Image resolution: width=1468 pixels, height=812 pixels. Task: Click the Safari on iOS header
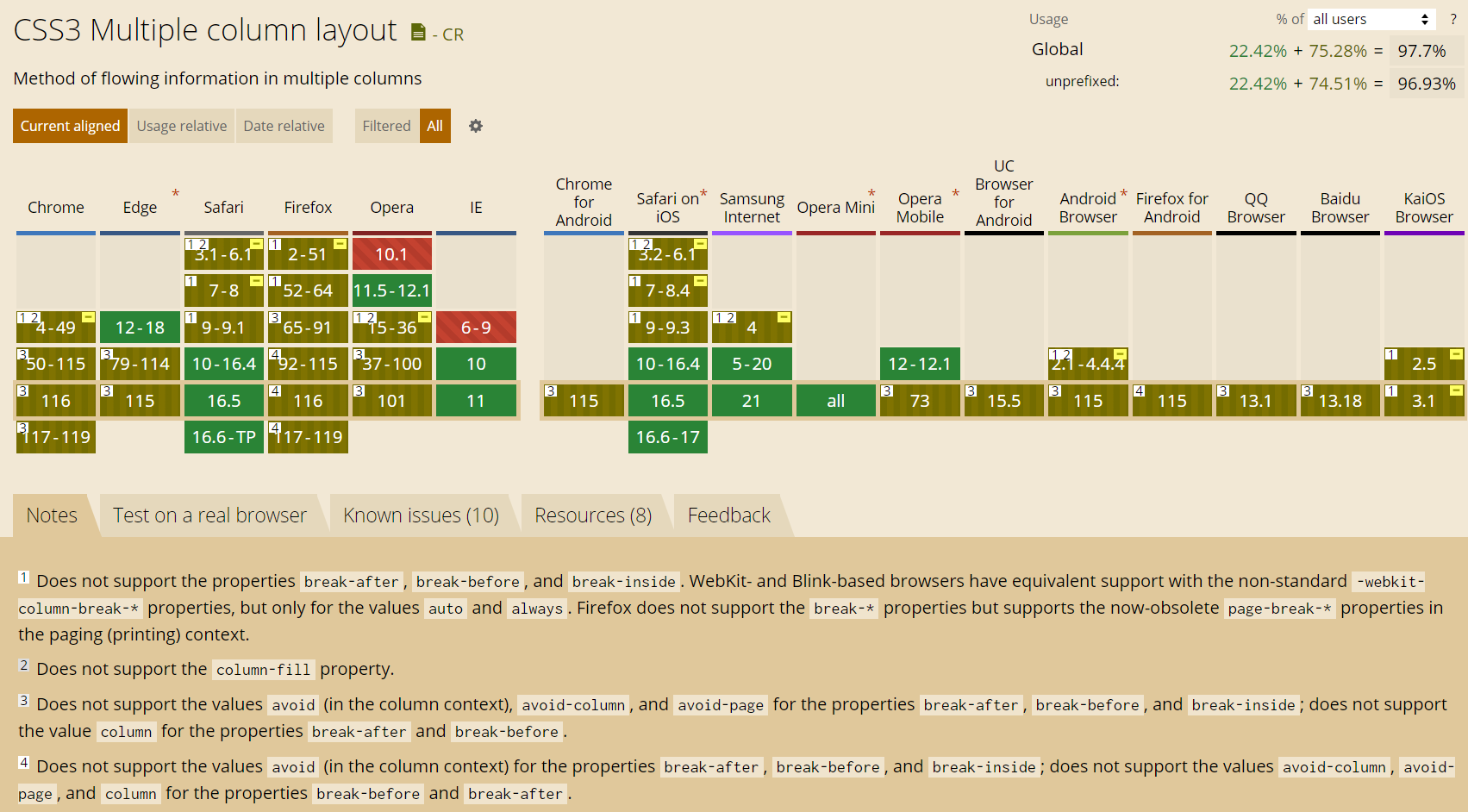668,208
